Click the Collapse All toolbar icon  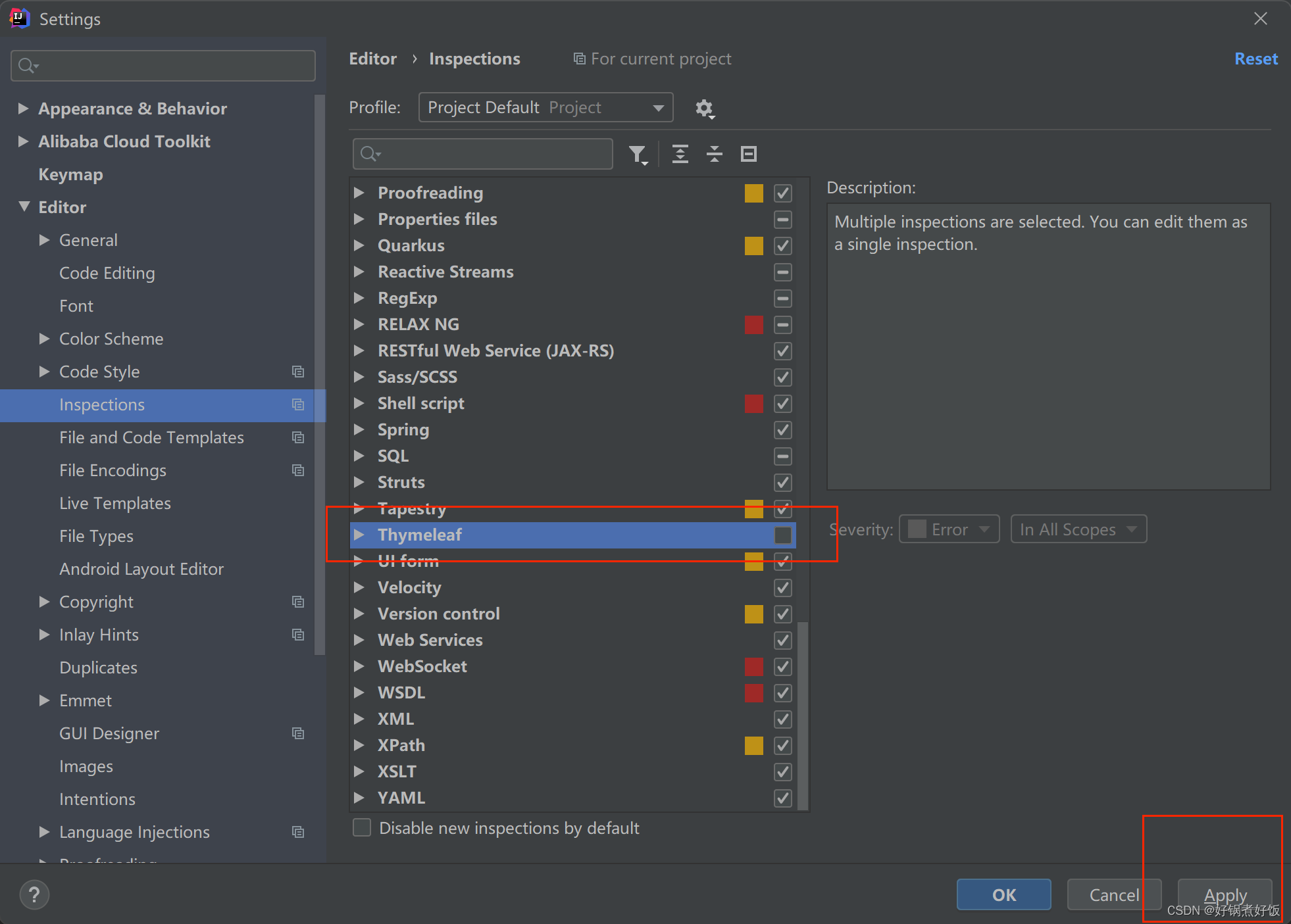point(714,154)
